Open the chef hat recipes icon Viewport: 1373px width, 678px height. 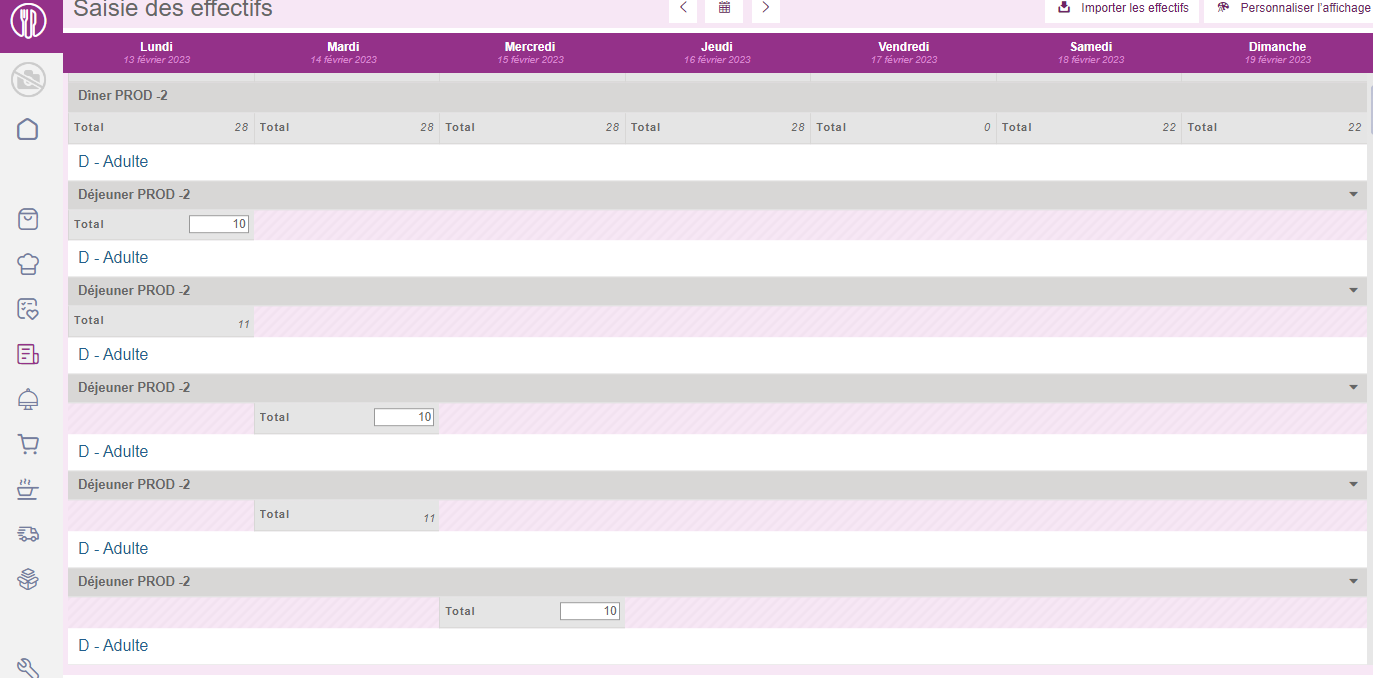[x=28, y=264]
